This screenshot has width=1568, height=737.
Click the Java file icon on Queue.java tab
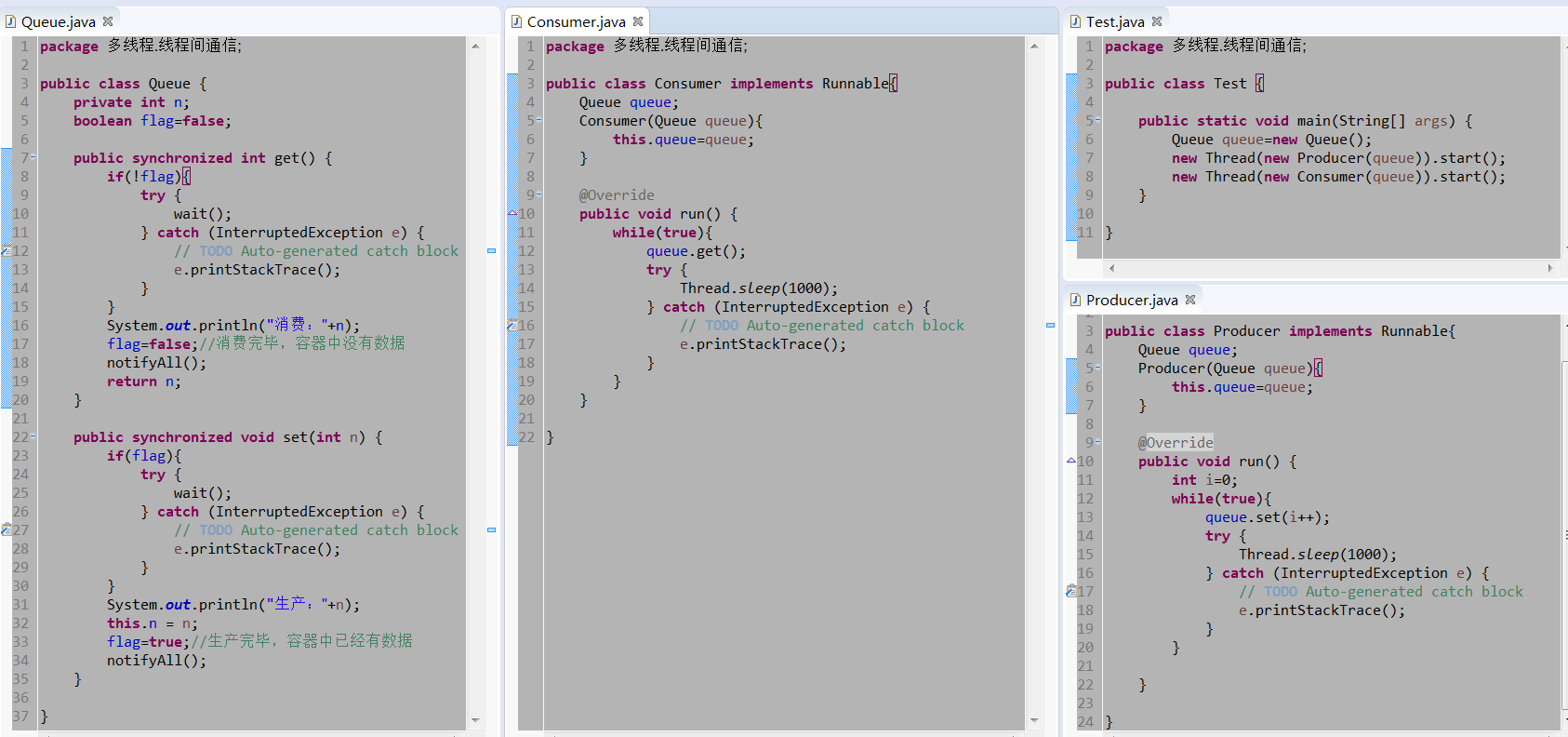pyautogui.click(x=11, y=21)
